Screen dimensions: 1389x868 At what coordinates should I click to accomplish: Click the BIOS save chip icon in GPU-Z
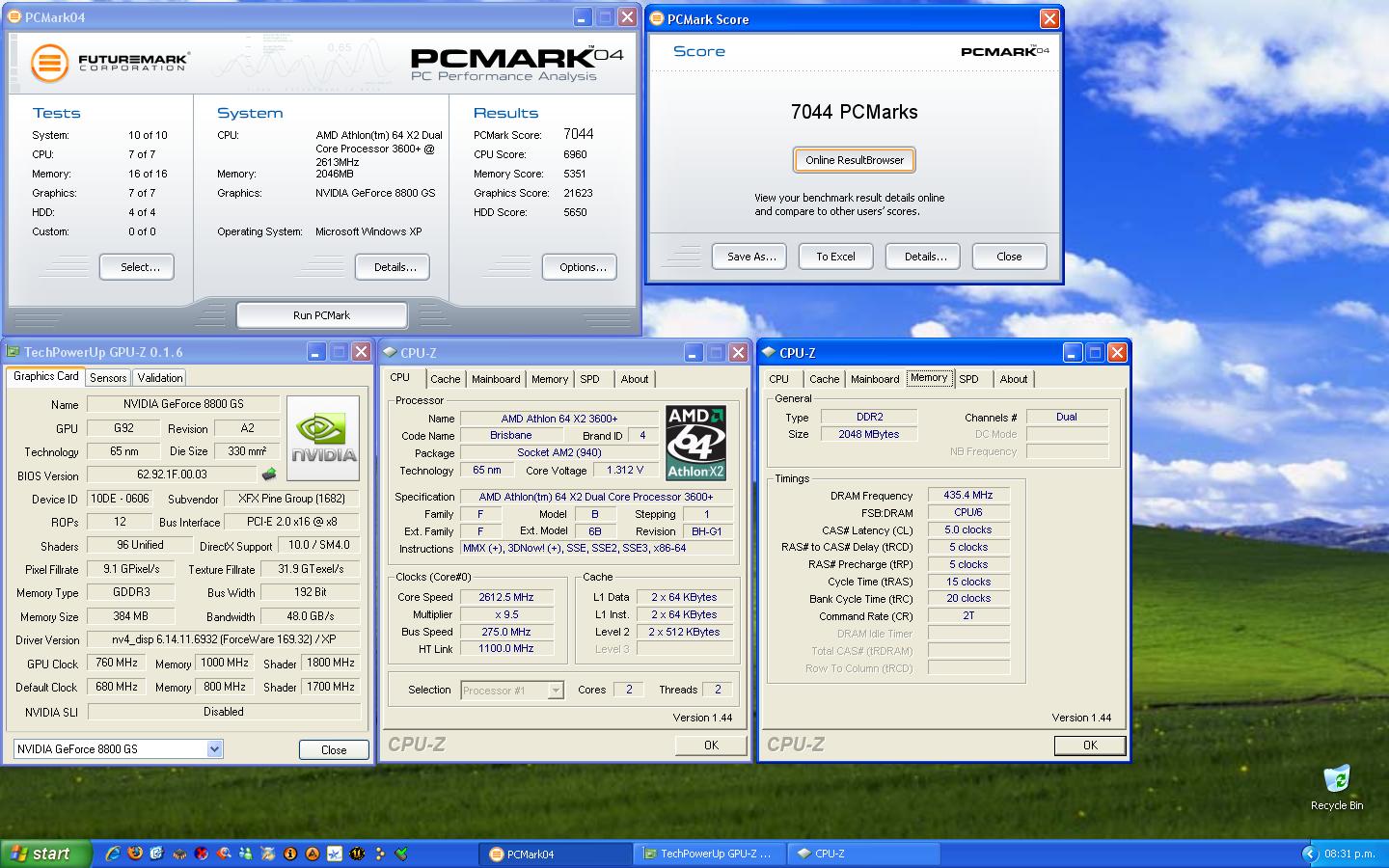(269, 474)
